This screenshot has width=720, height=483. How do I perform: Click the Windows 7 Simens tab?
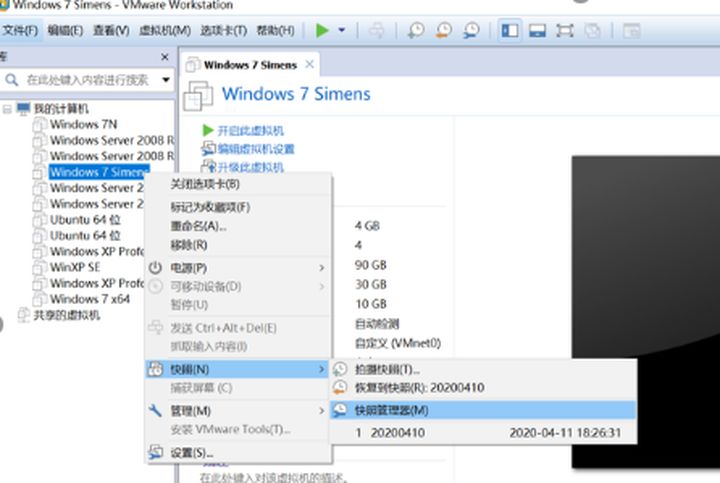(250, 65)
